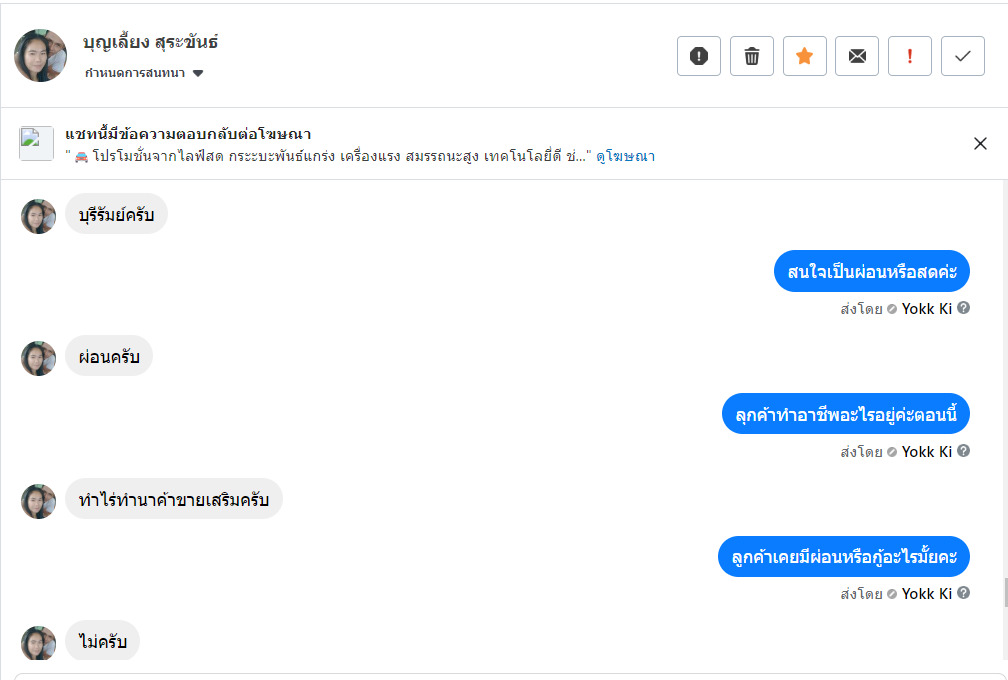The height and width of the screenshot is (680, 1008).
Task: Click help icon under ลูกค้าเคยมีผ่อนหรือกู้อะไรมั้ยคะ message
Action: point(963,593)
